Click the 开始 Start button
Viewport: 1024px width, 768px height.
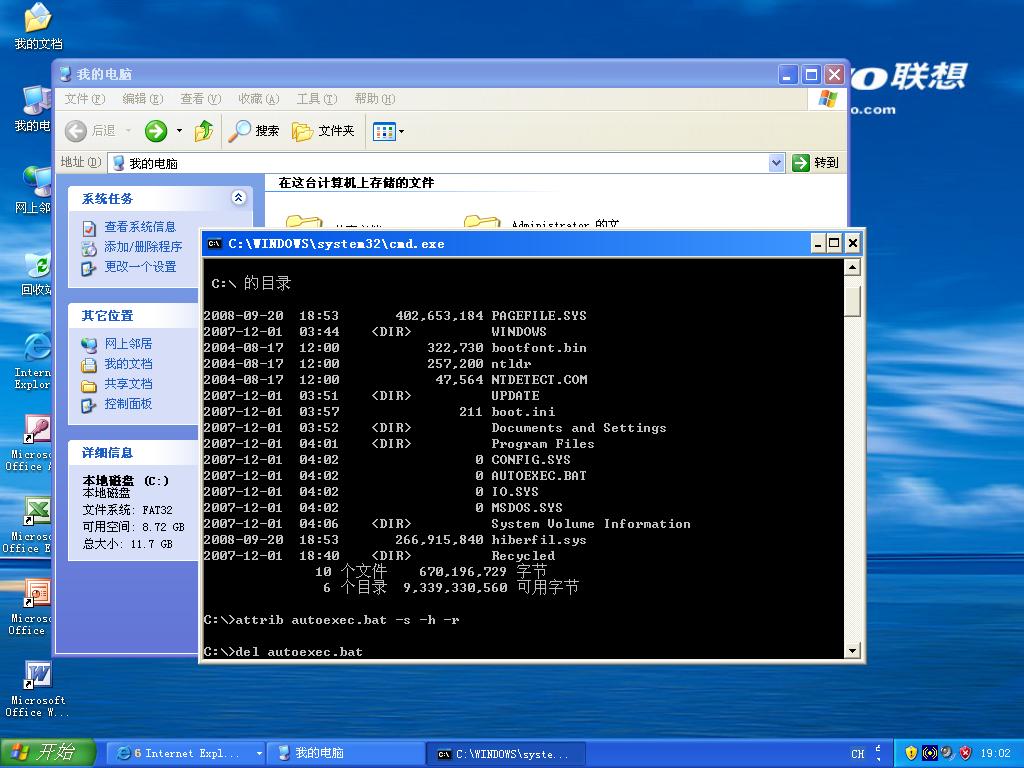coord(47,753)
